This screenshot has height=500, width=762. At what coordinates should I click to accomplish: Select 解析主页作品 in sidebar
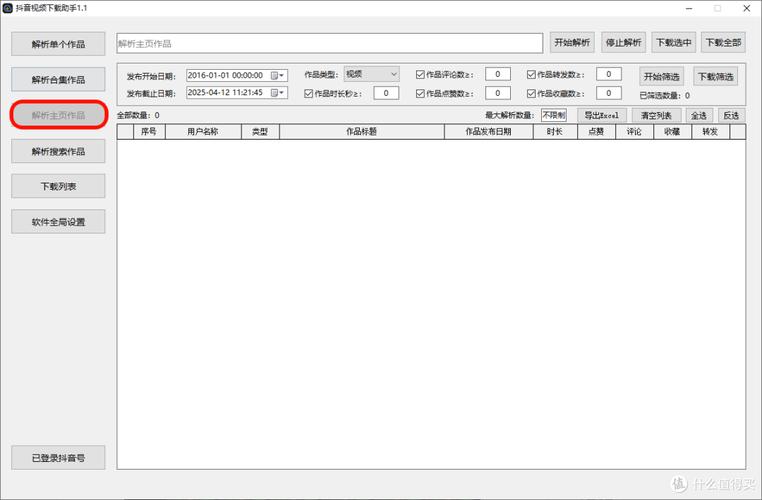[58, 115]
